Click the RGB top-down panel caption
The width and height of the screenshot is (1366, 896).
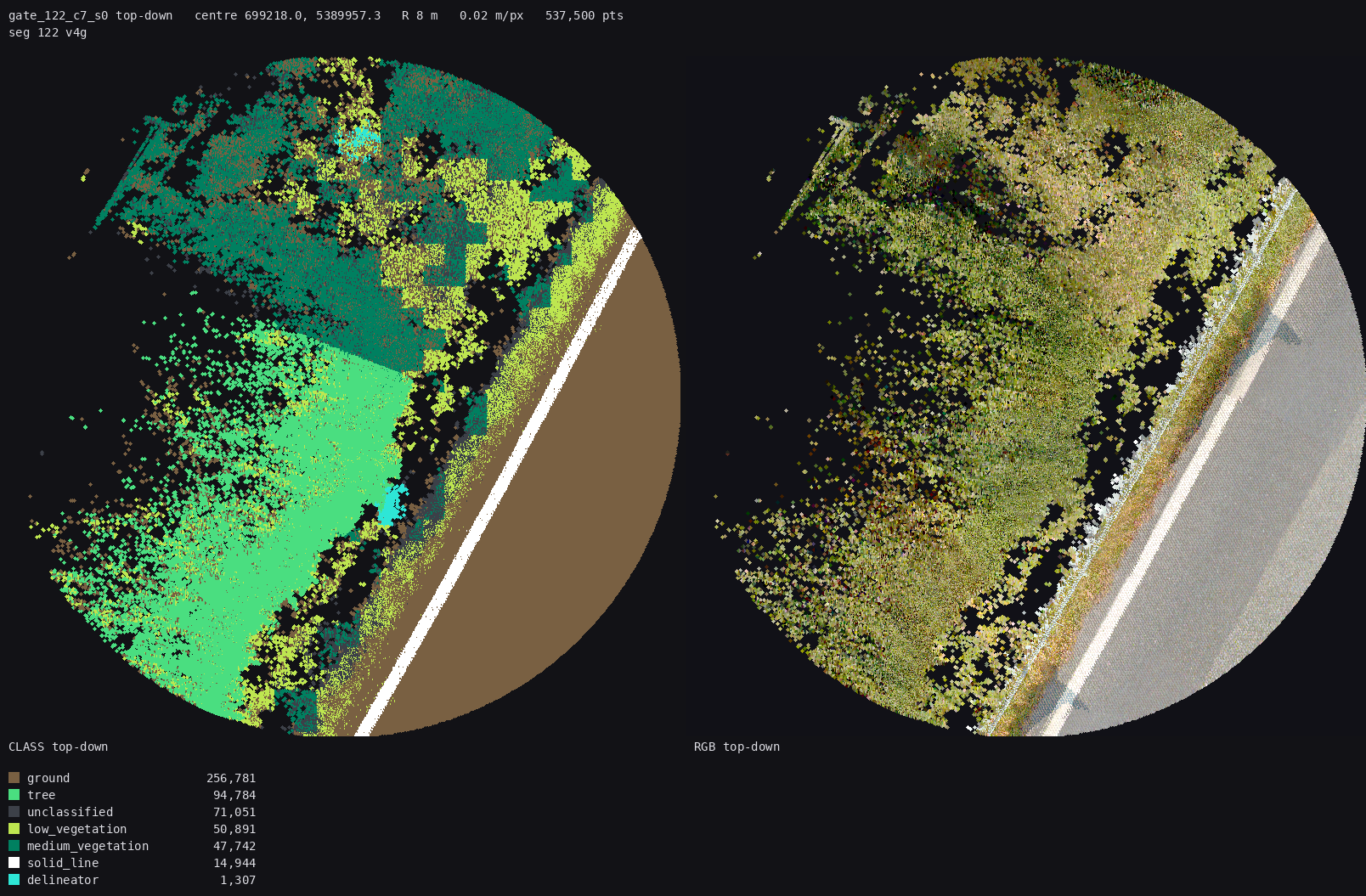coord(737,747)
